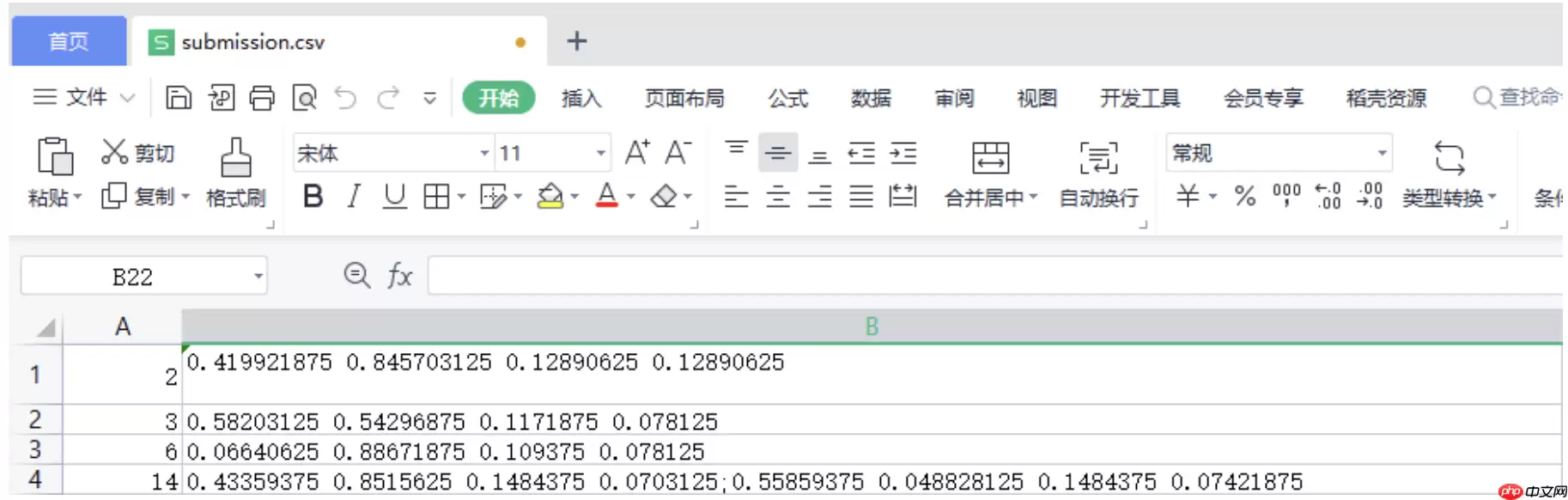Toggle Underline formatting

[394, 196]
